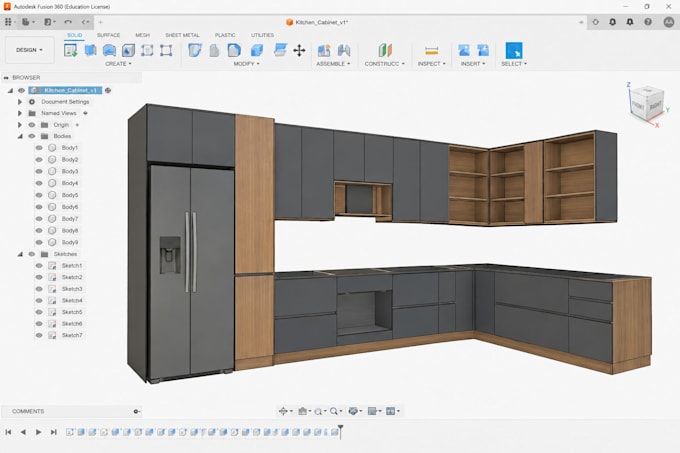
Task: Switch to the UTILITIES tab
Action: click(x=262, y=35)
